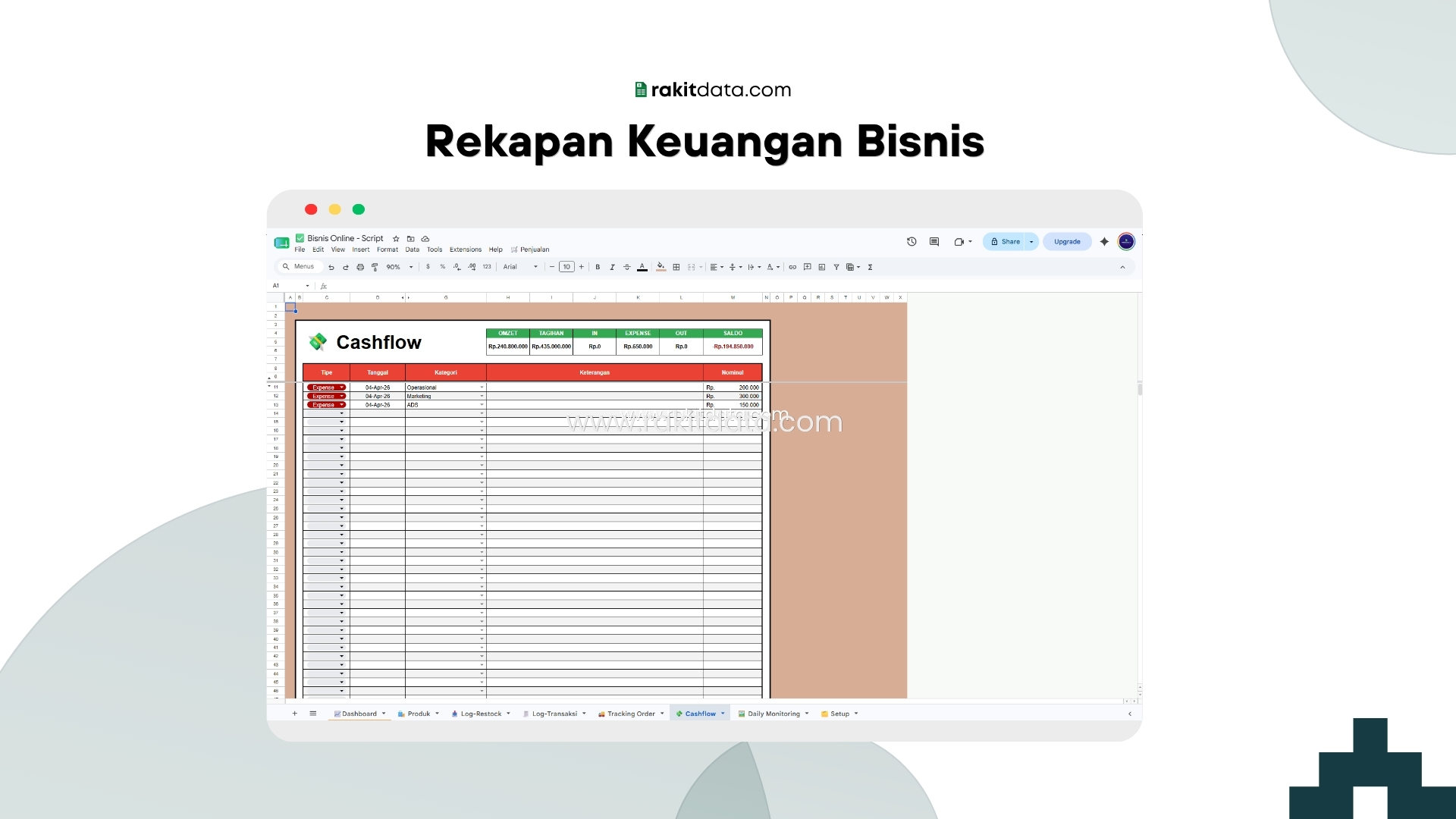Open version history clock icon
Image resolution: width=1456 pixels, height=819 pixels.
[912, 242]
